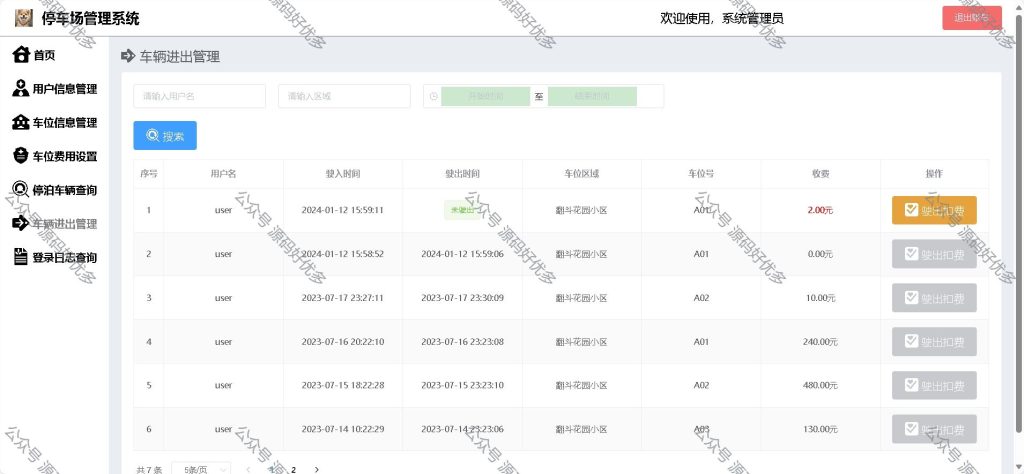This screenshot has height=474, width=1024.
Task: Click entry time 2023-07-17 23:27:11
Action: tap(343, 298)
